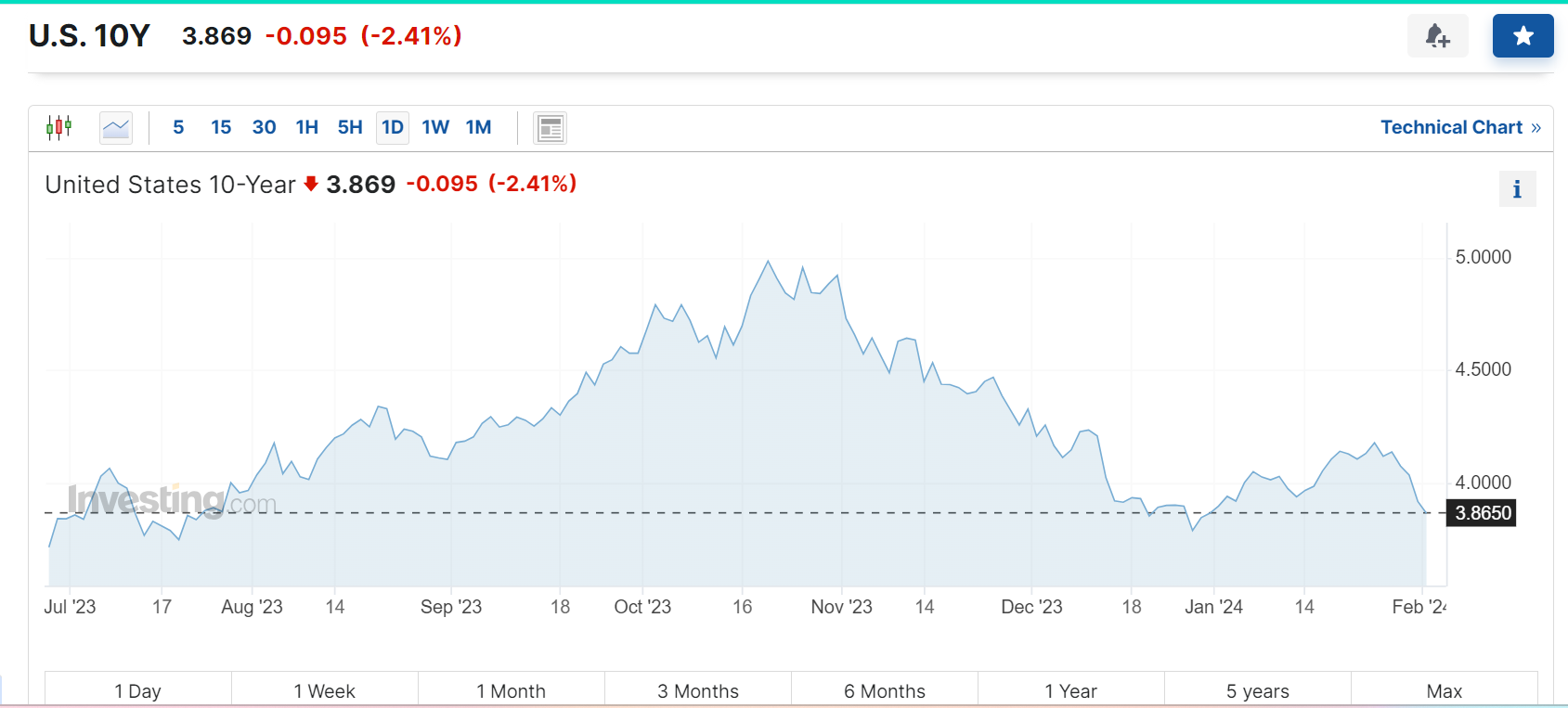Viewport: 1568px width, 708px height.
Task: Click the 3.8650 current price label
Action: (x=1482, y=513)
